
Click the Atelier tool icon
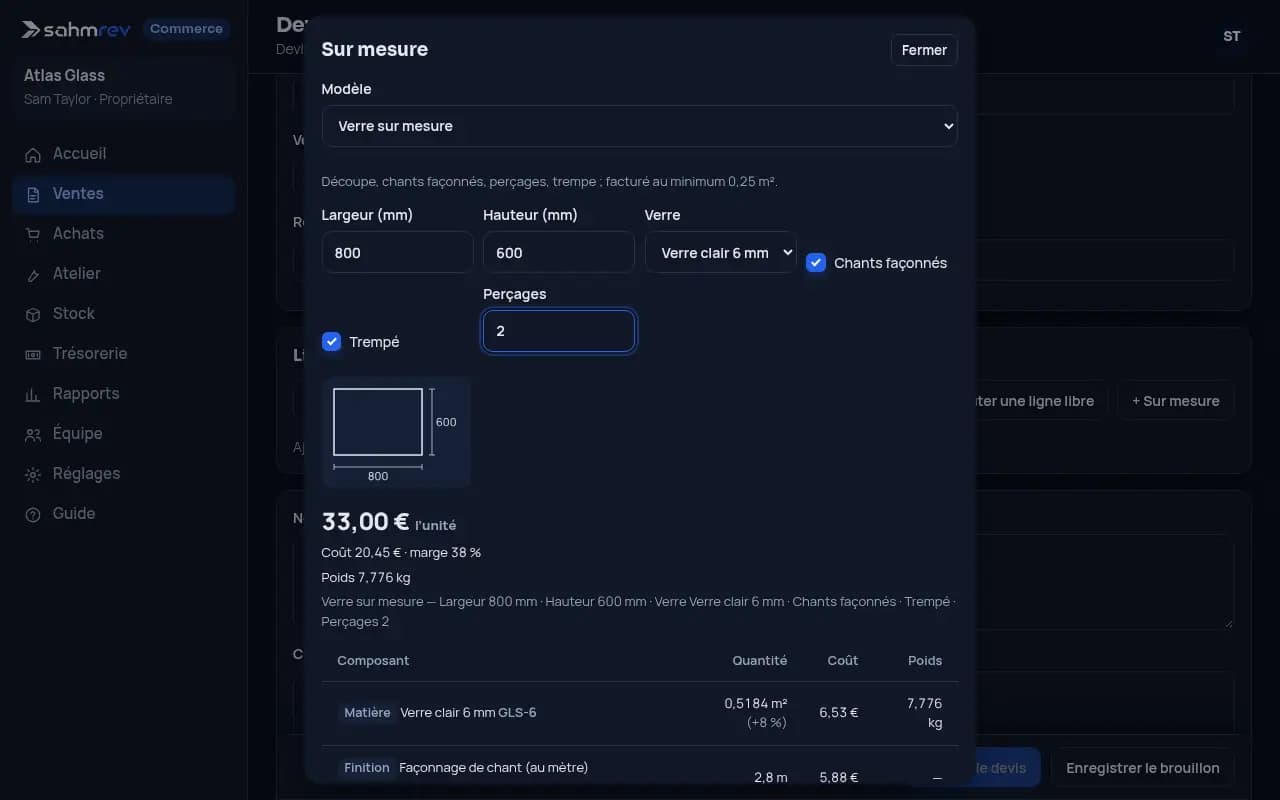pyautogui.click(x=33, y=274)
